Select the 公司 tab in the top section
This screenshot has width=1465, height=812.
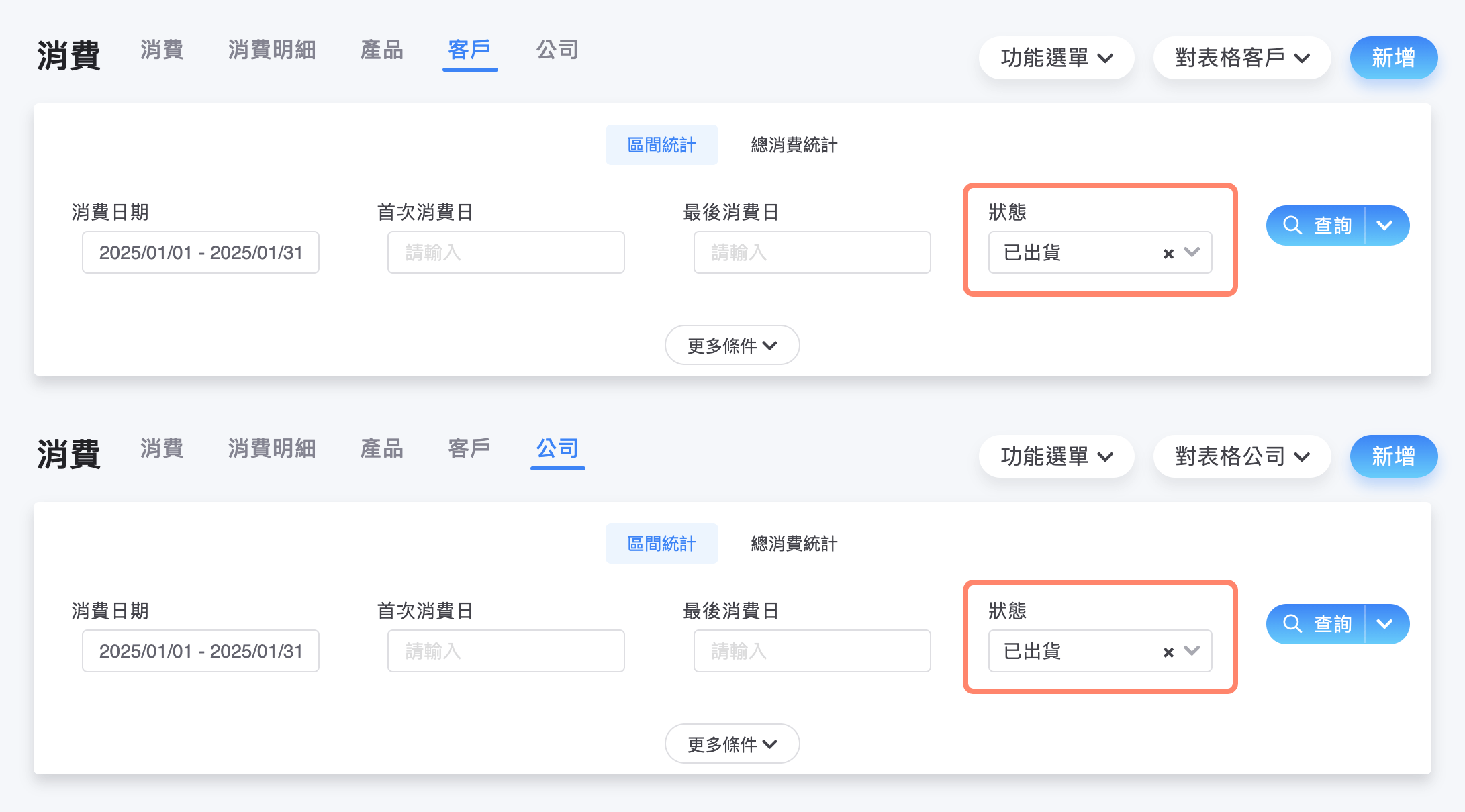[x=557, y=50]
